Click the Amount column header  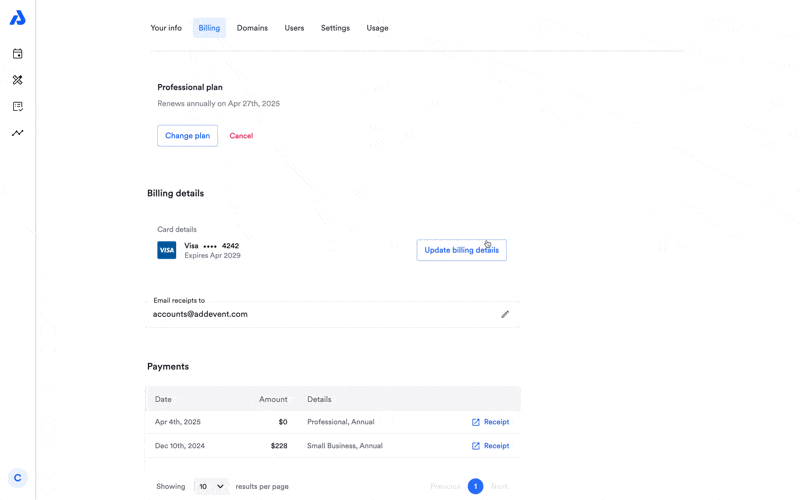pyautogui.click(x=273, y=399)
